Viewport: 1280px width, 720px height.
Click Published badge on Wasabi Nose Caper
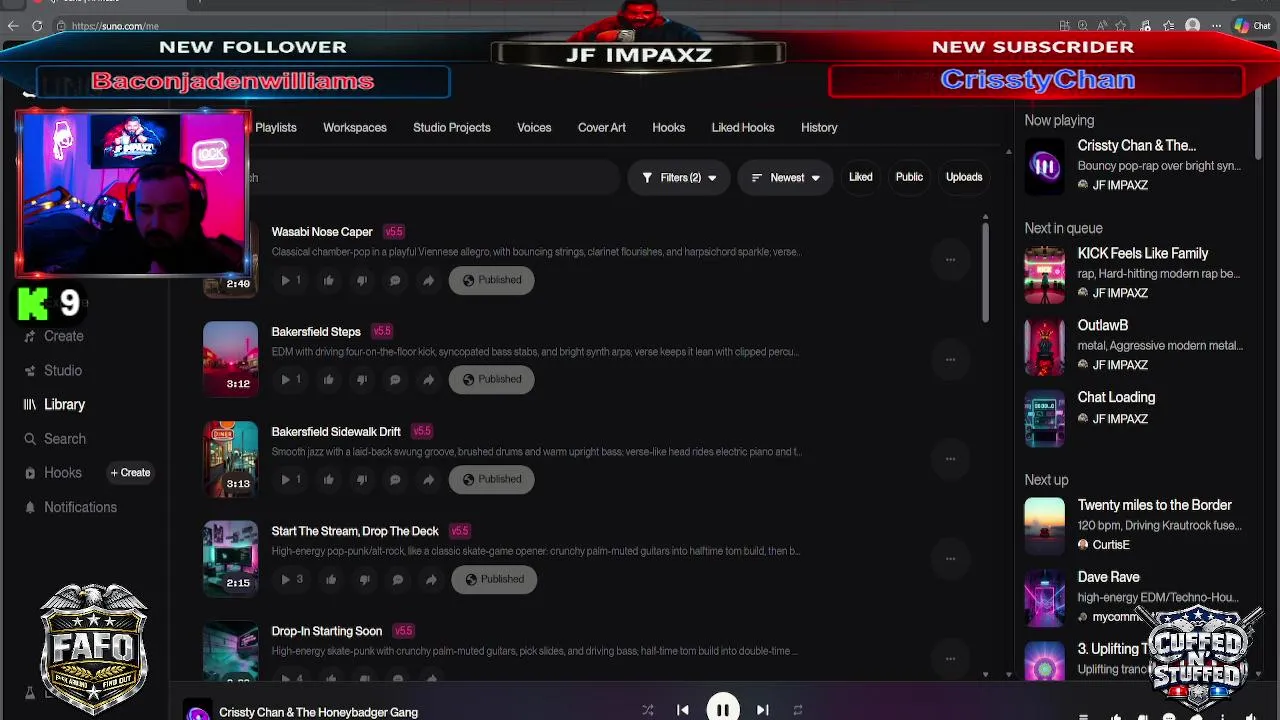pos(491,280)
